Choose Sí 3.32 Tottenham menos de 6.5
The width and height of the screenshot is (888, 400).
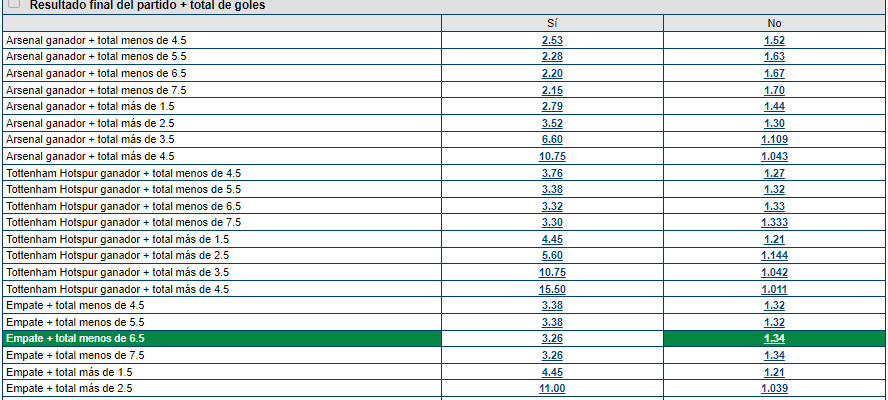pos(552,206)
